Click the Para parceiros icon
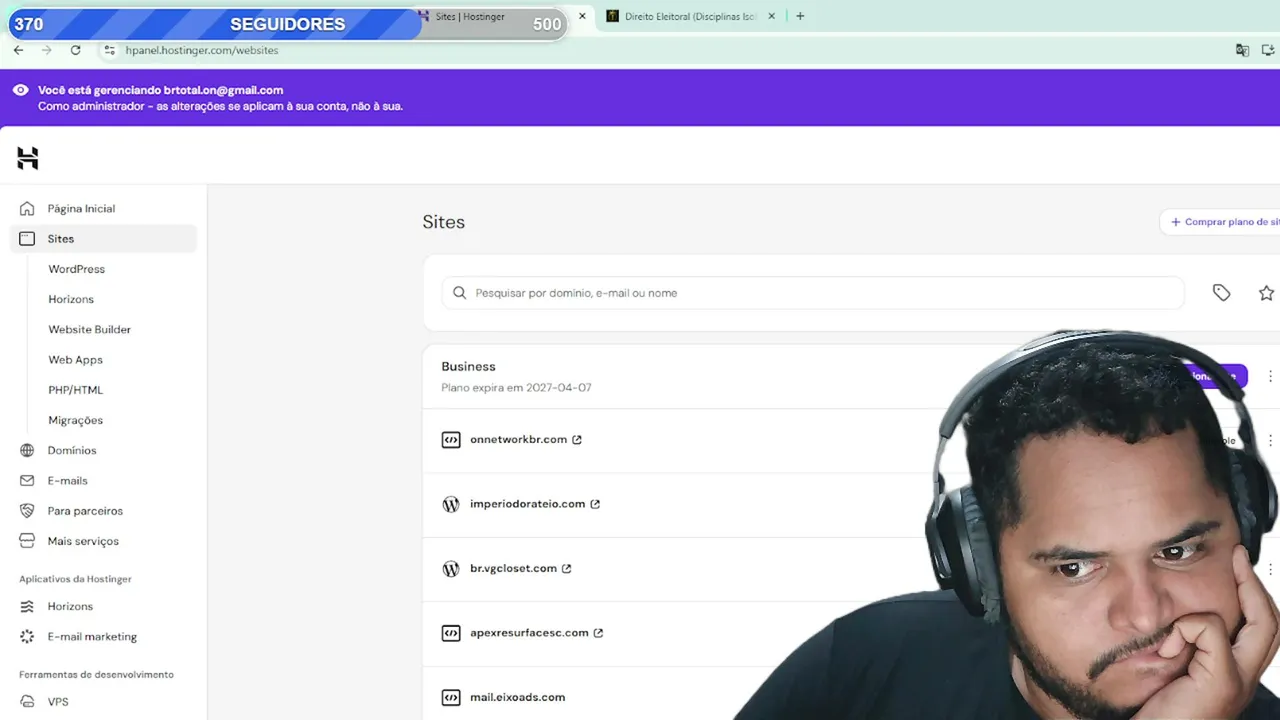1280x720 pixels. (27, 511)
